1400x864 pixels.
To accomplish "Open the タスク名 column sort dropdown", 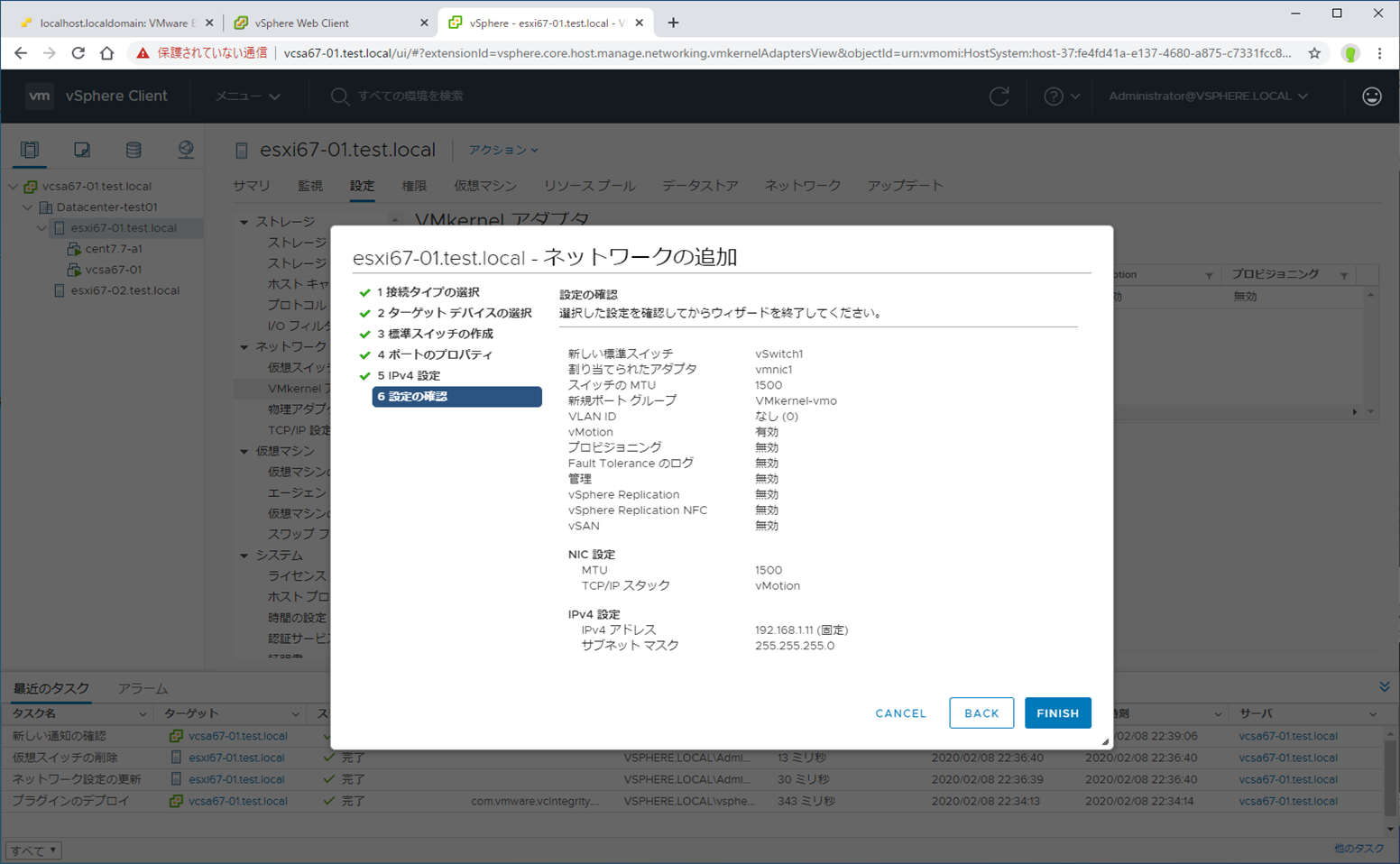I will 143,714.
